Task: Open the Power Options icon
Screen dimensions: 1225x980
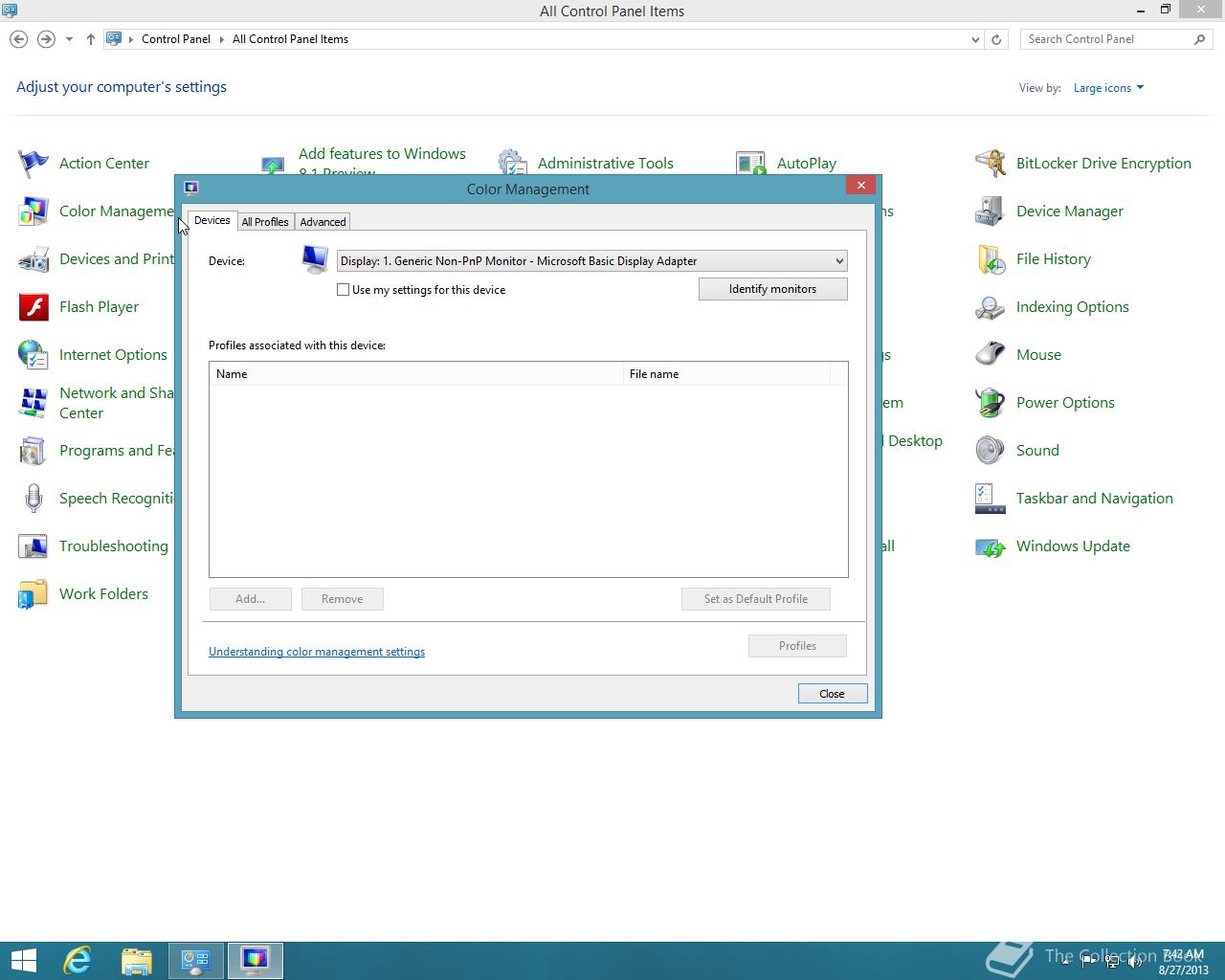Action: (991, 403)
